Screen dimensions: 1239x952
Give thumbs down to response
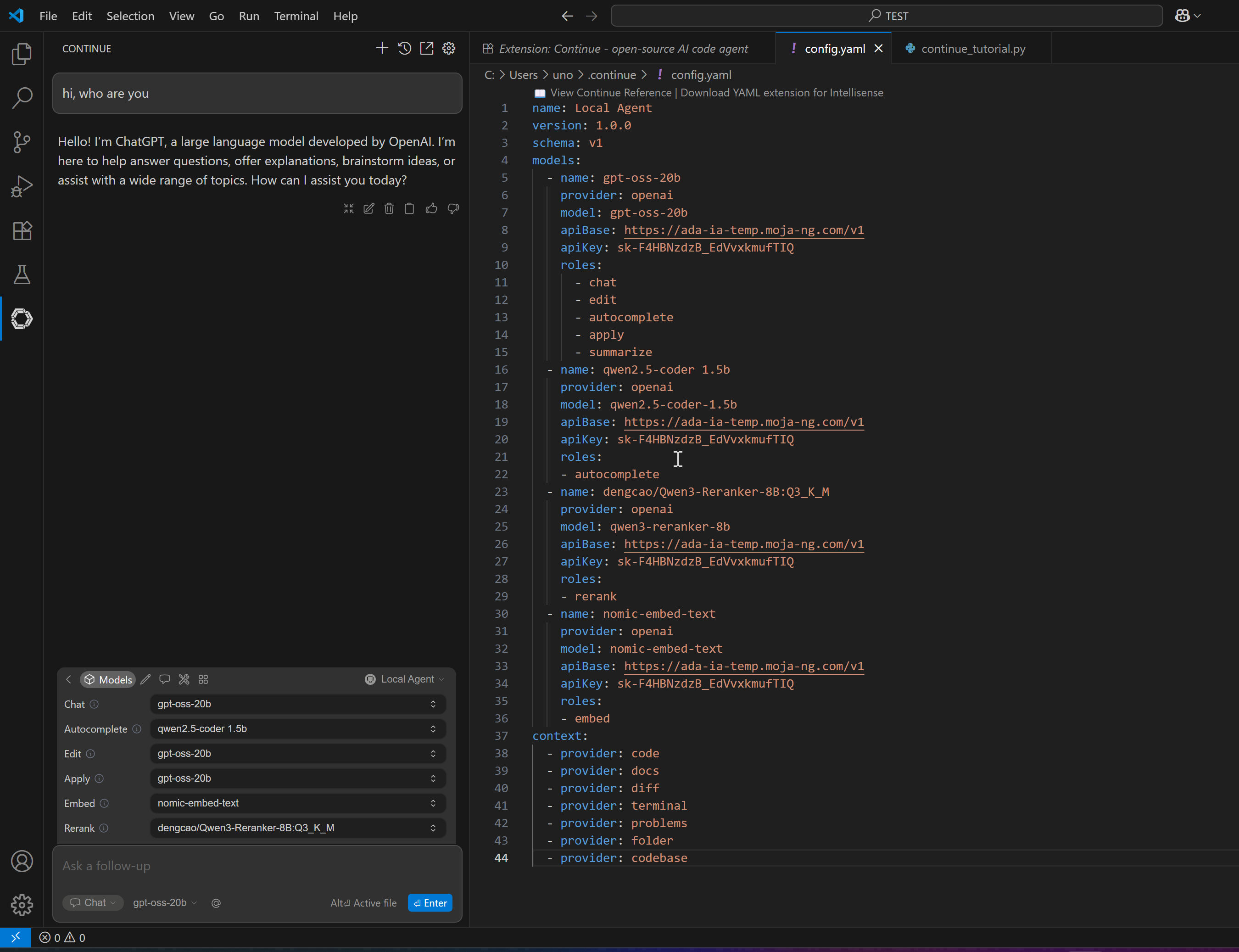(453, 208)
